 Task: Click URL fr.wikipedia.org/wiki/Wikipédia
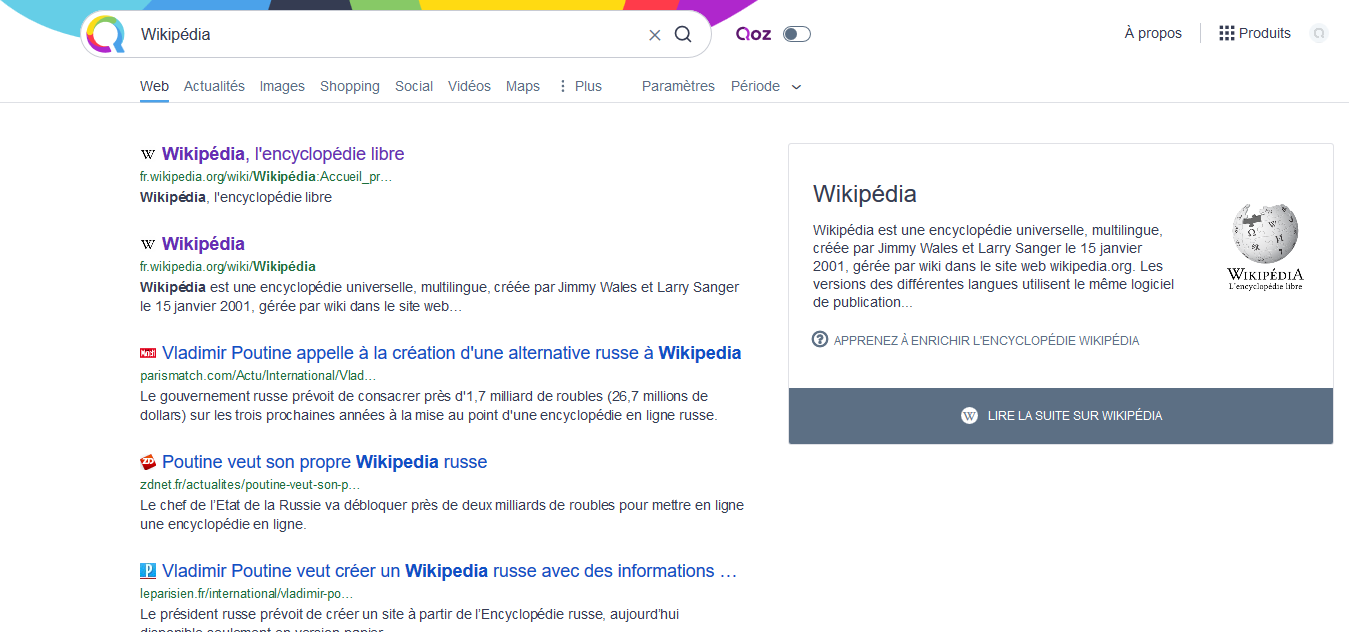click(x=228, y=267)
